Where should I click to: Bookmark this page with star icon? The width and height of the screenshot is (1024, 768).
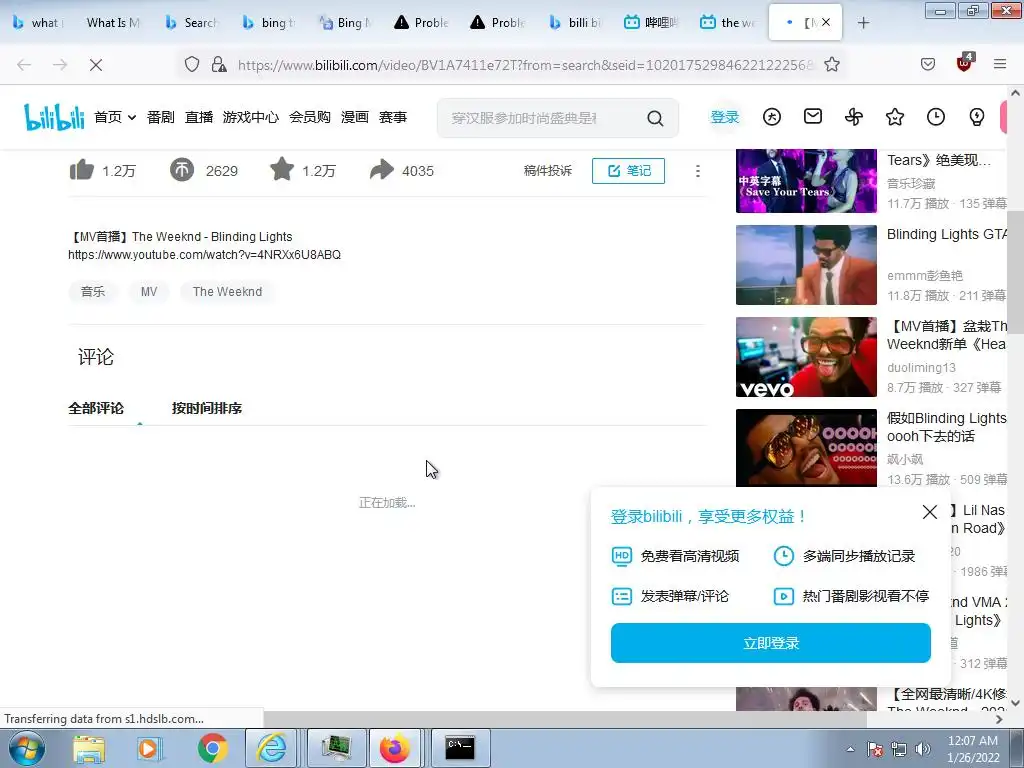831,64
